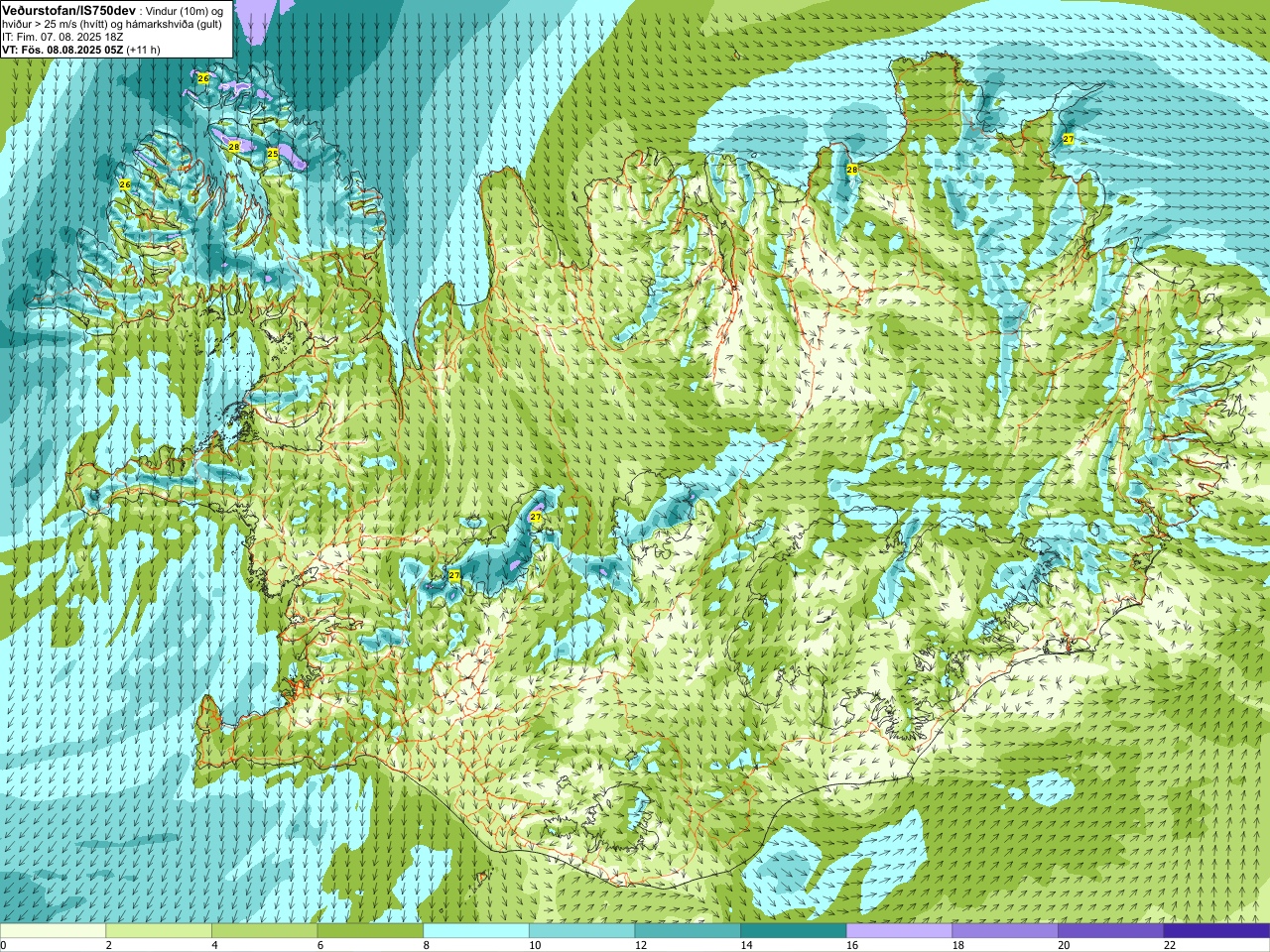
Task: Pick the violet 20–22 m/s legend swatch
Action: tap(1111, 931)
